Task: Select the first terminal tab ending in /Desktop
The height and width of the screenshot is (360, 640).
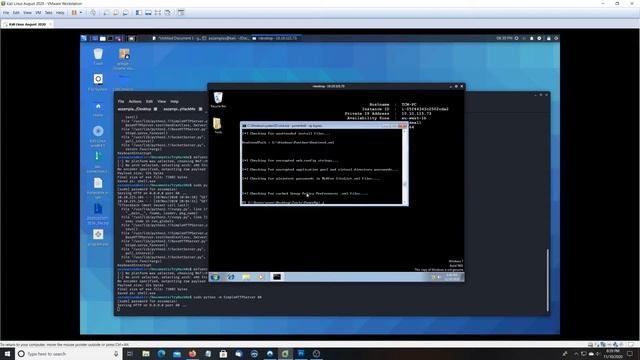Action: click(138, 109)
